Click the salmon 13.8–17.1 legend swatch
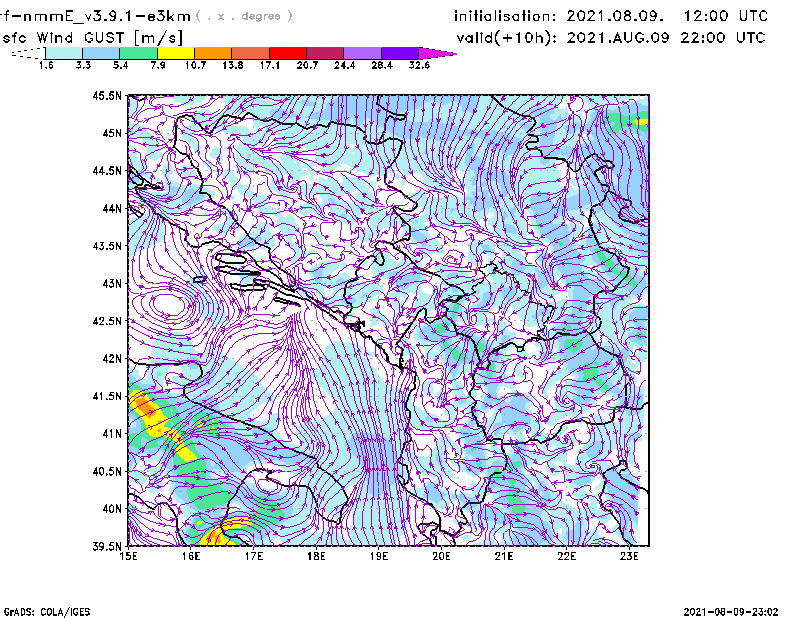Image resolution: width=800 pixels, height=618 pixels. (x=251, y=53)
